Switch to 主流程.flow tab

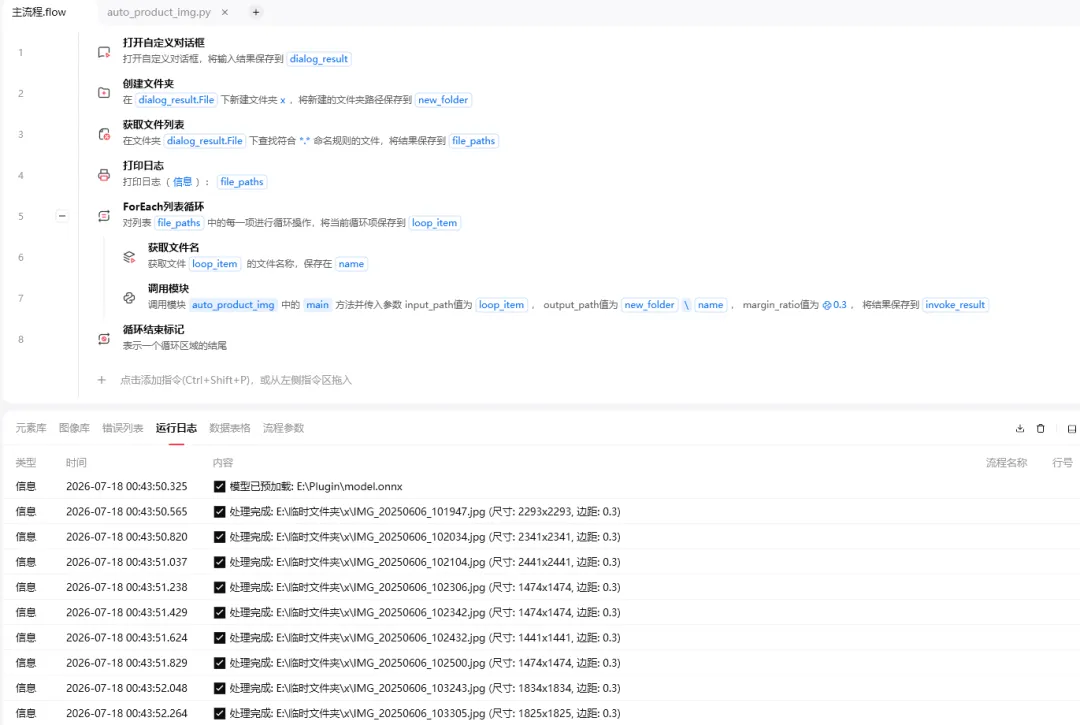click(x=39, y=12)
